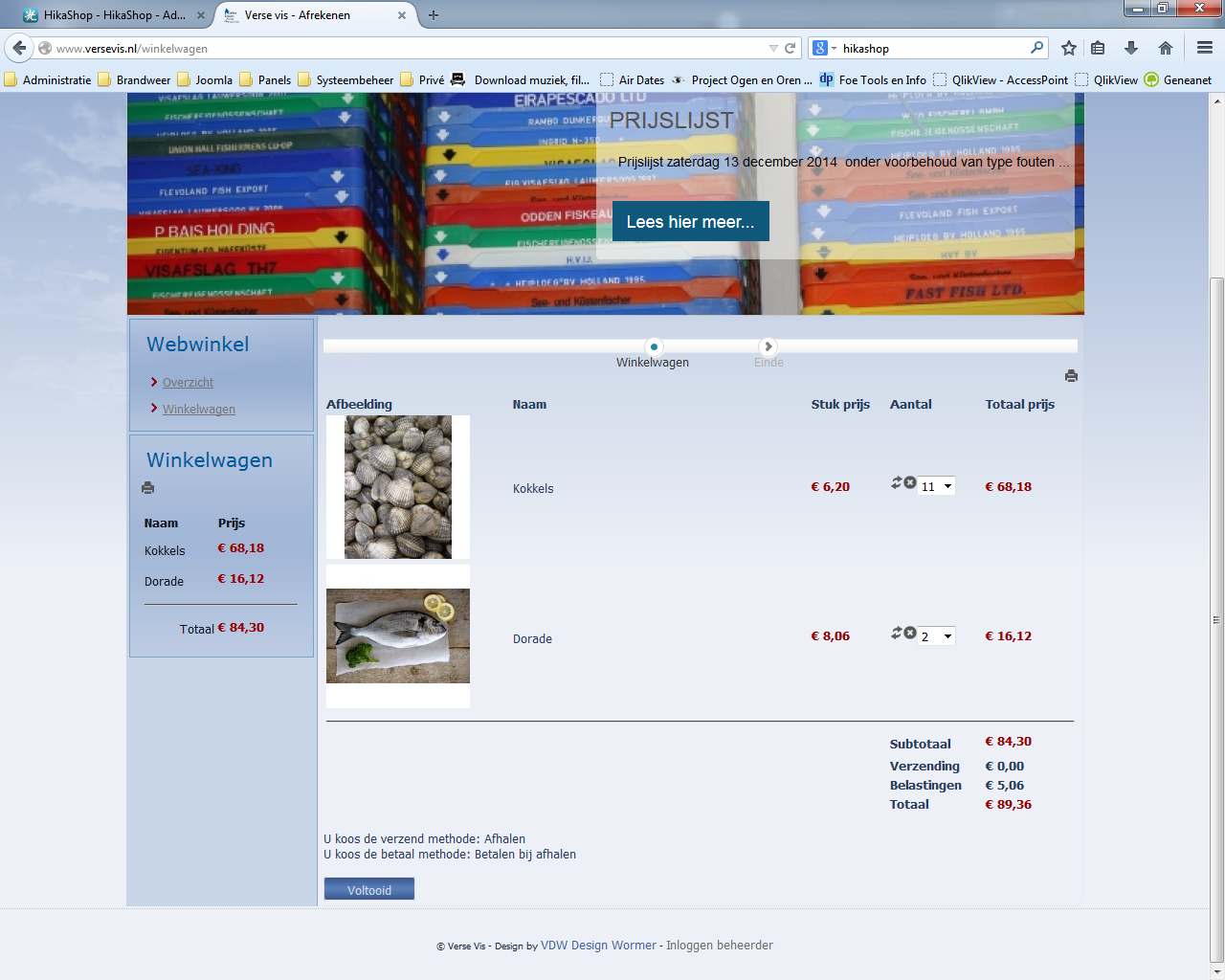Open the Joomla bookmarks folder
Screen dimensions: 1225x980
click(x=205, y=80)
